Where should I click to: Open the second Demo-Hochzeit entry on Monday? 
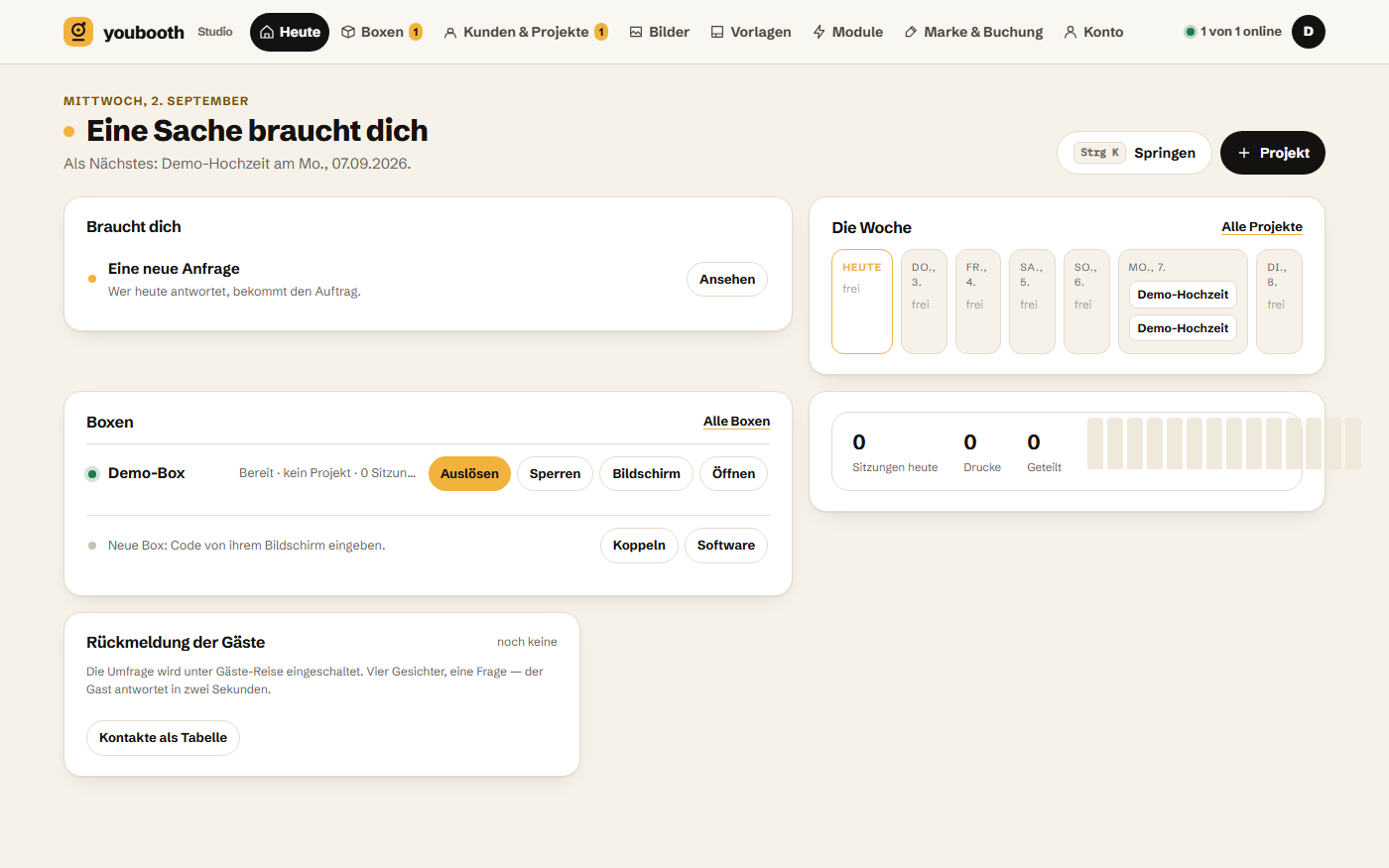tap(1183, 328)
